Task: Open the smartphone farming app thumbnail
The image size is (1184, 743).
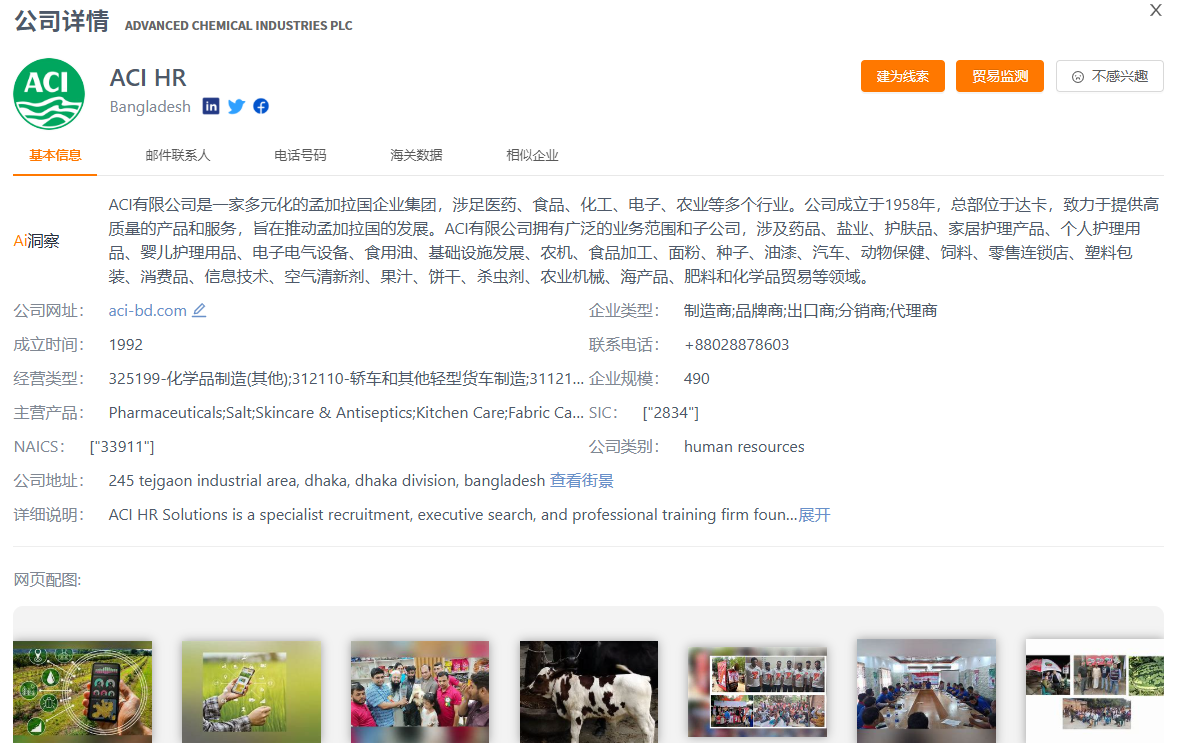Action: click(82, 692)
